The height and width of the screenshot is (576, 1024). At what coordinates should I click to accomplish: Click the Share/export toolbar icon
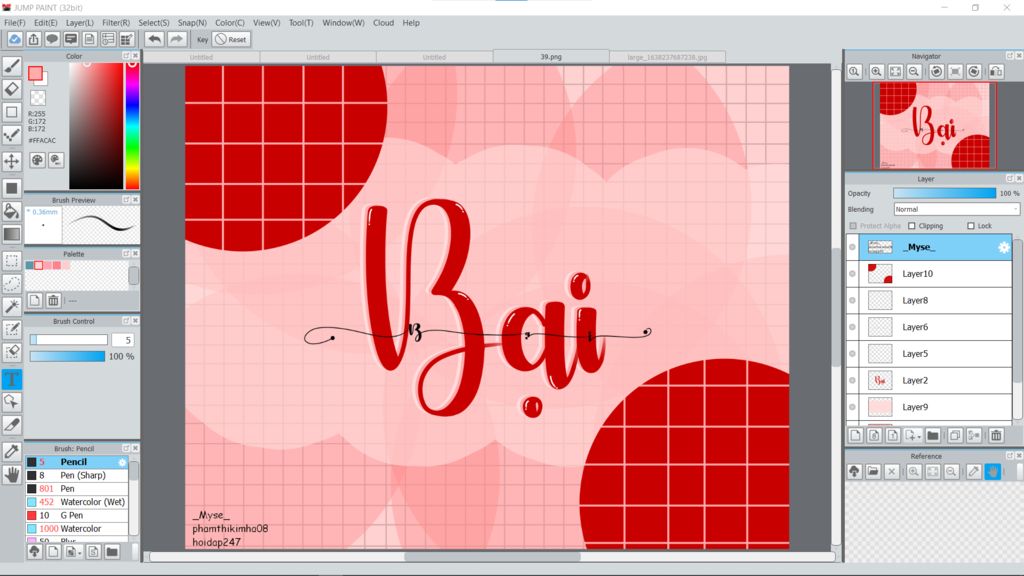point(33,39)
